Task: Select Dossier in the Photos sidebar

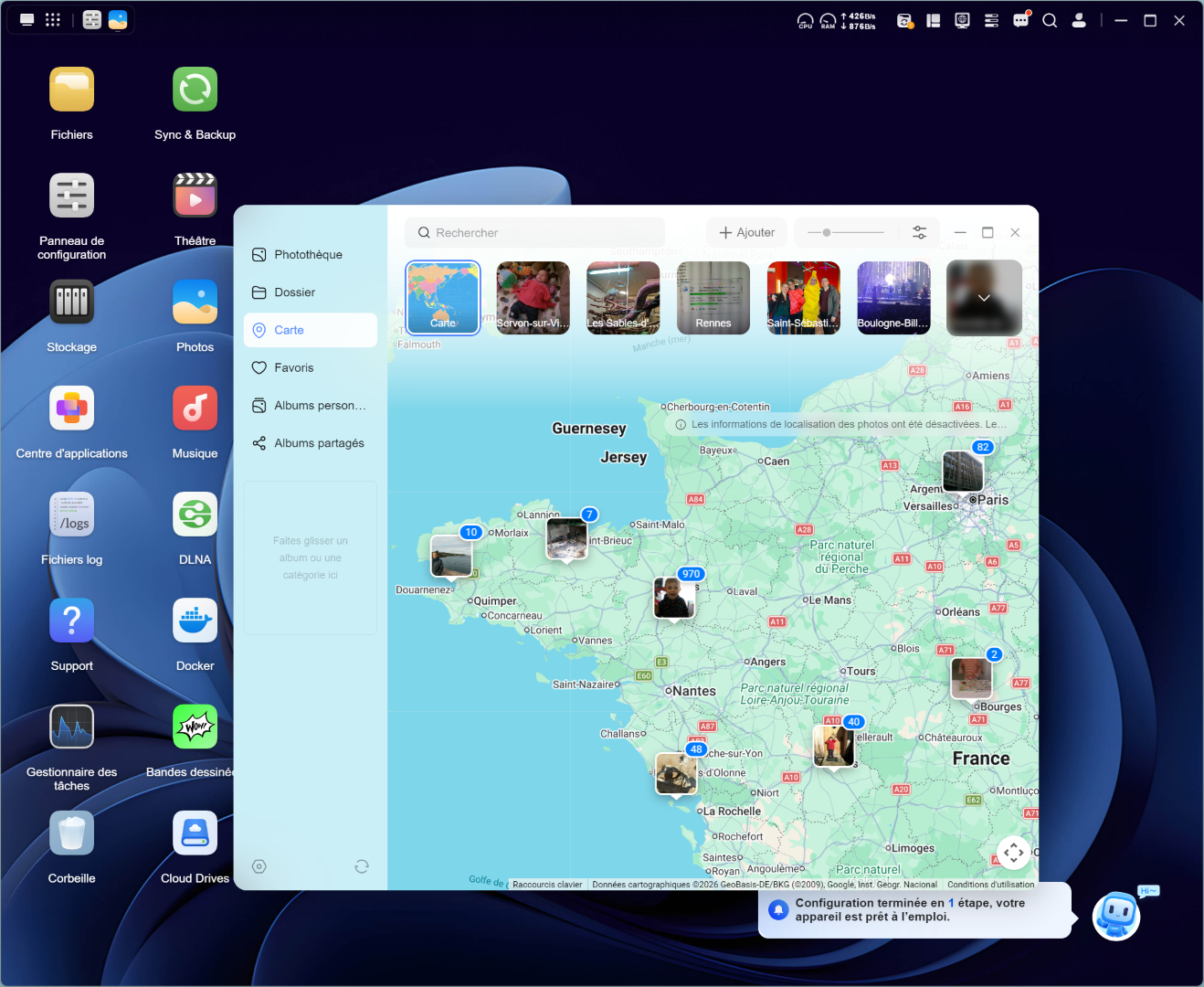Action: pyautogui.click(x=311, y=292)
